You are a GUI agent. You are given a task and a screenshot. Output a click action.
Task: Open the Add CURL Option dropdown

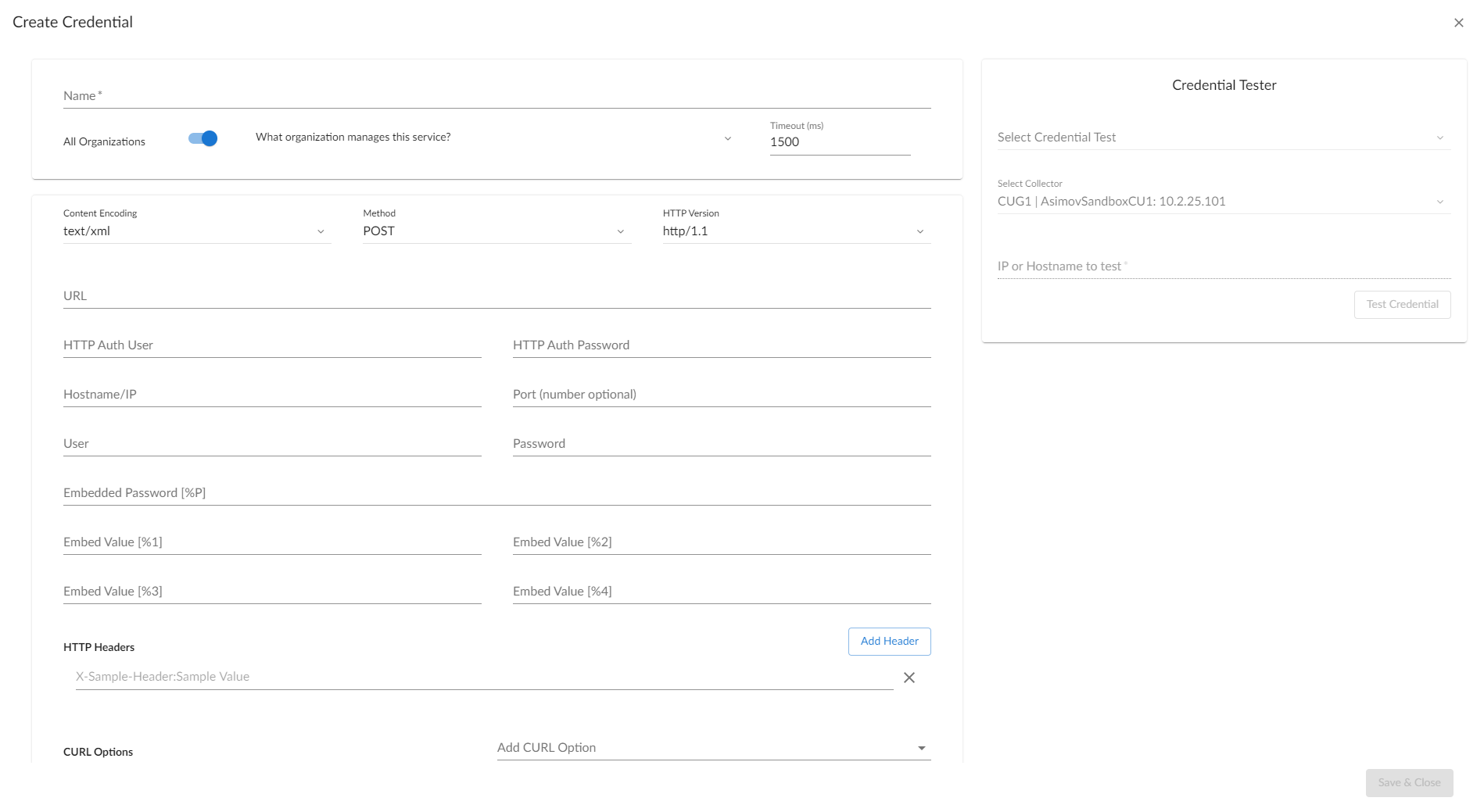pos(713,748)
